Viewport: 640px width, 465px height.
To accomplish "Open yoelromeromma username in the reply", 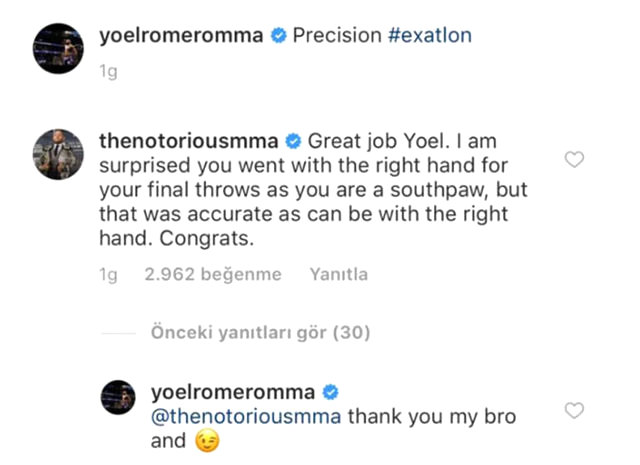I will pyautogui.click(x=231, y=391).
